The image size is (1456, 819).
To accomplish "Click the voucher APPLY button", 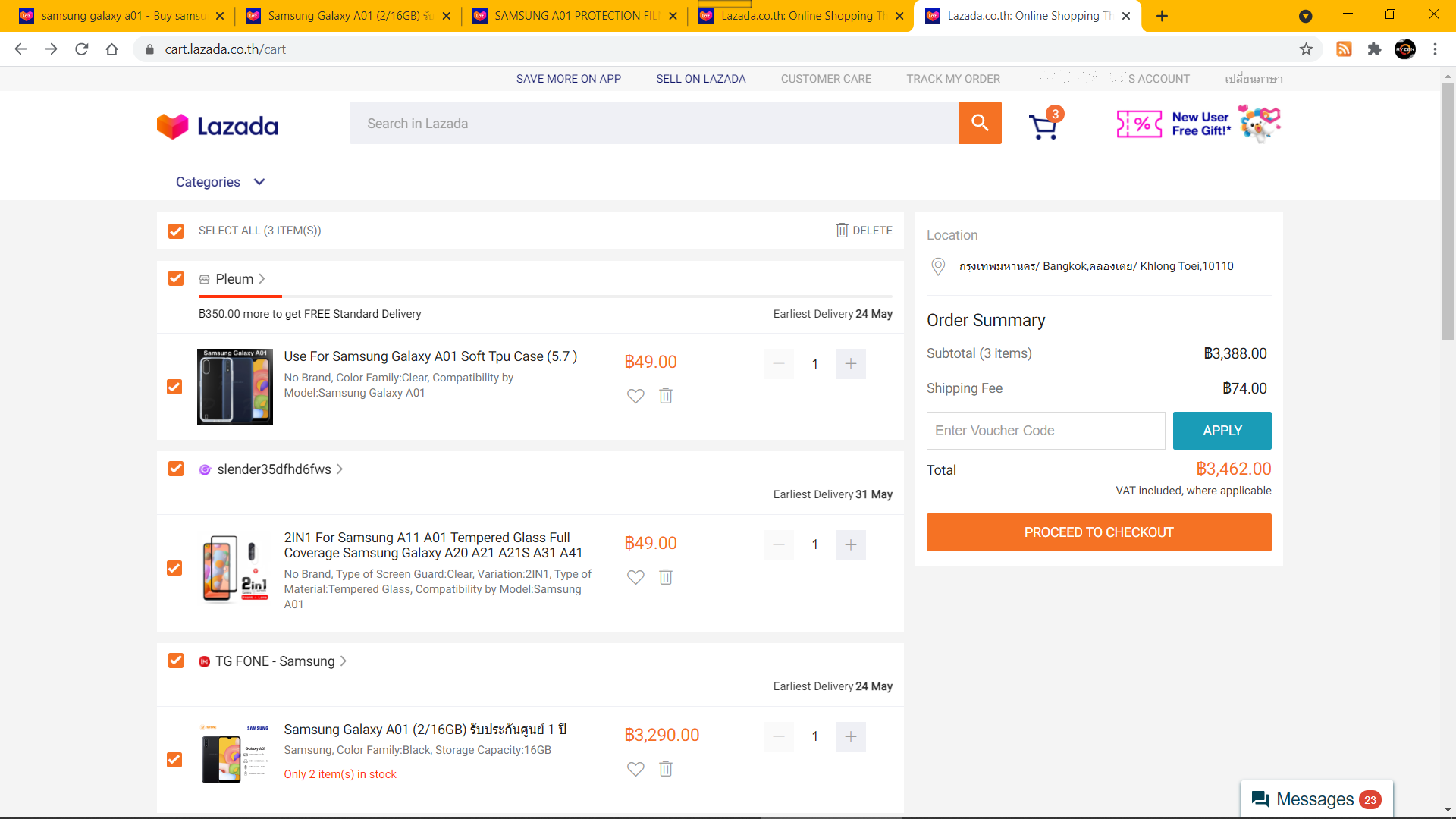I will click(x=1222, y=431).
